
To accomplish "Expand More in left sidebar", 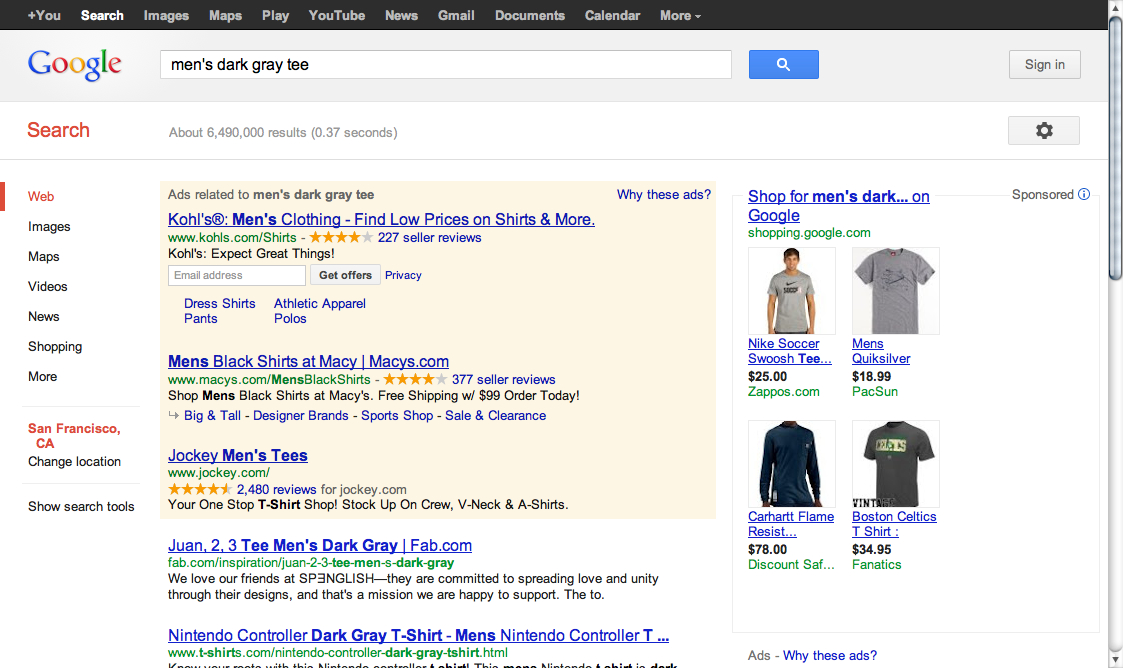I will 42,377.
